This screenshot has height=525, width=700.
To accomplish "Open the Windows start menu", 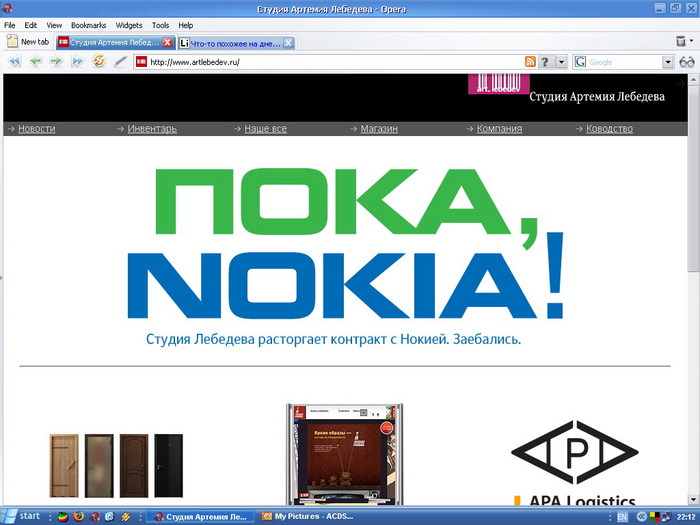I will click(22, 516).
